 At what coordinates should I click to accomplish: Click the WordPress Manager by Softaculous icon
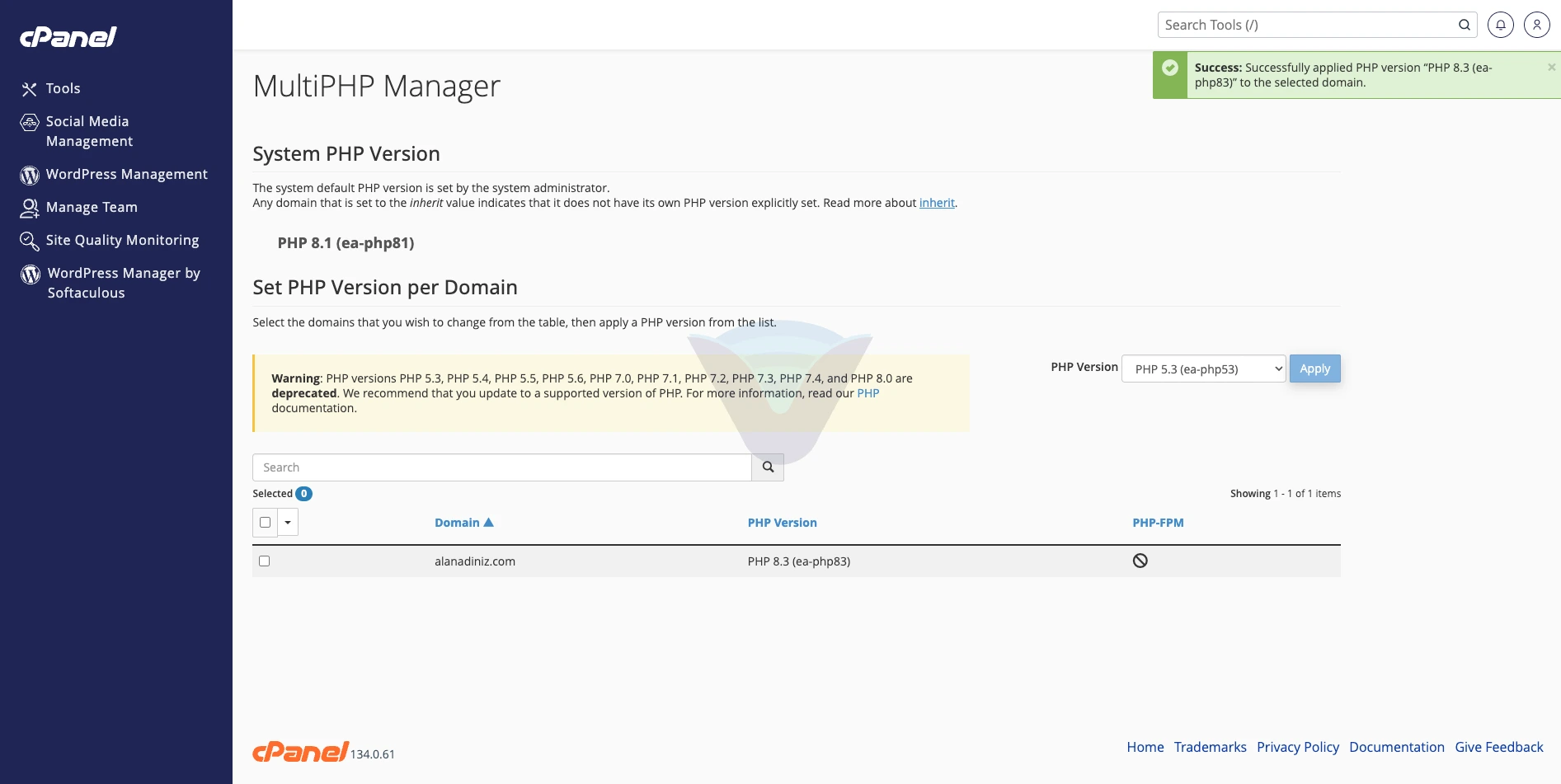click(x=31, y=274)
